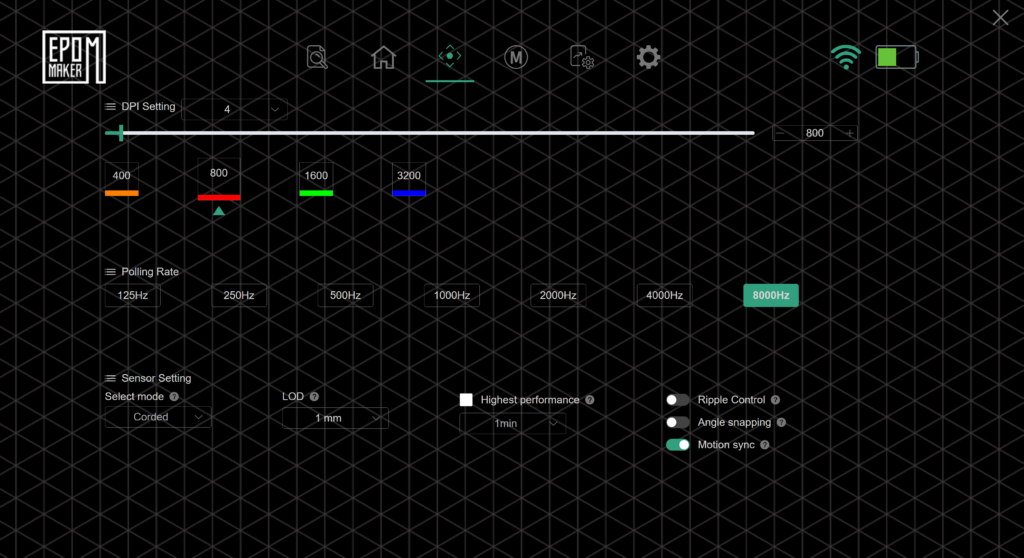Click the document search icon in navigation
1024x558 pixels.
click(x=317, y=58)
